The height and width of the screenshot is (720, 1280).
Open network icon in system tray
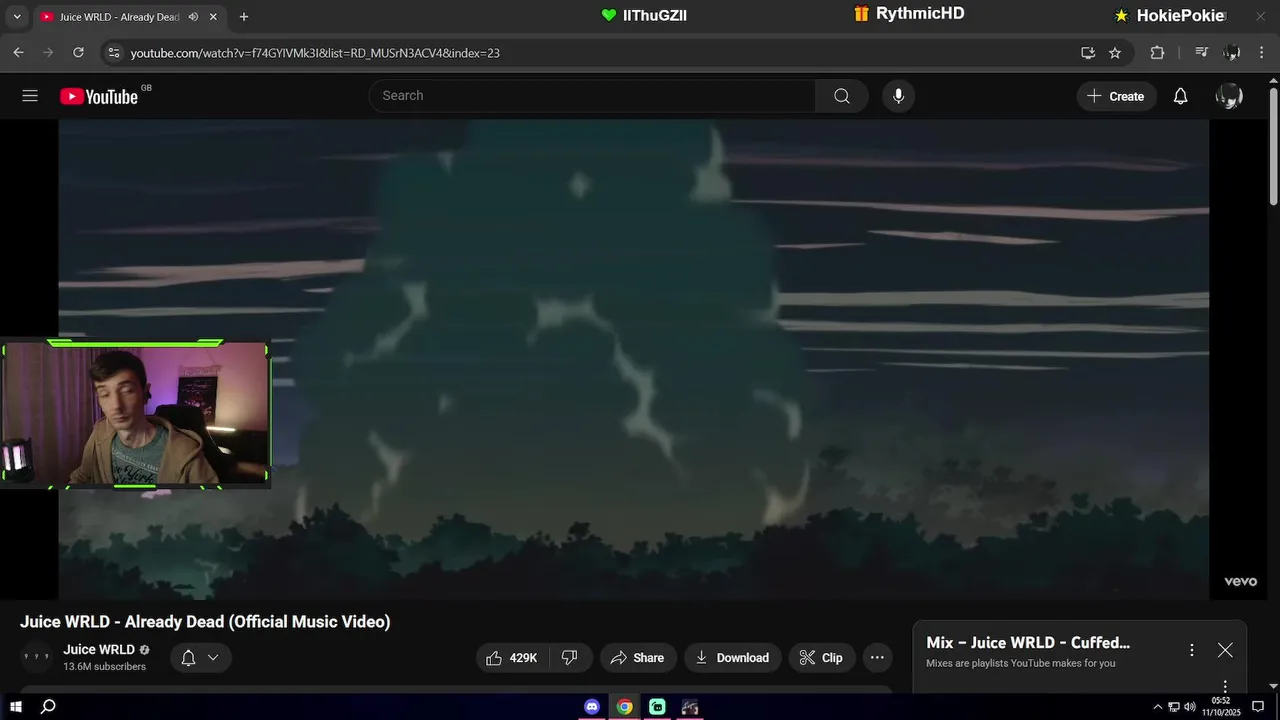point(1174,707)
